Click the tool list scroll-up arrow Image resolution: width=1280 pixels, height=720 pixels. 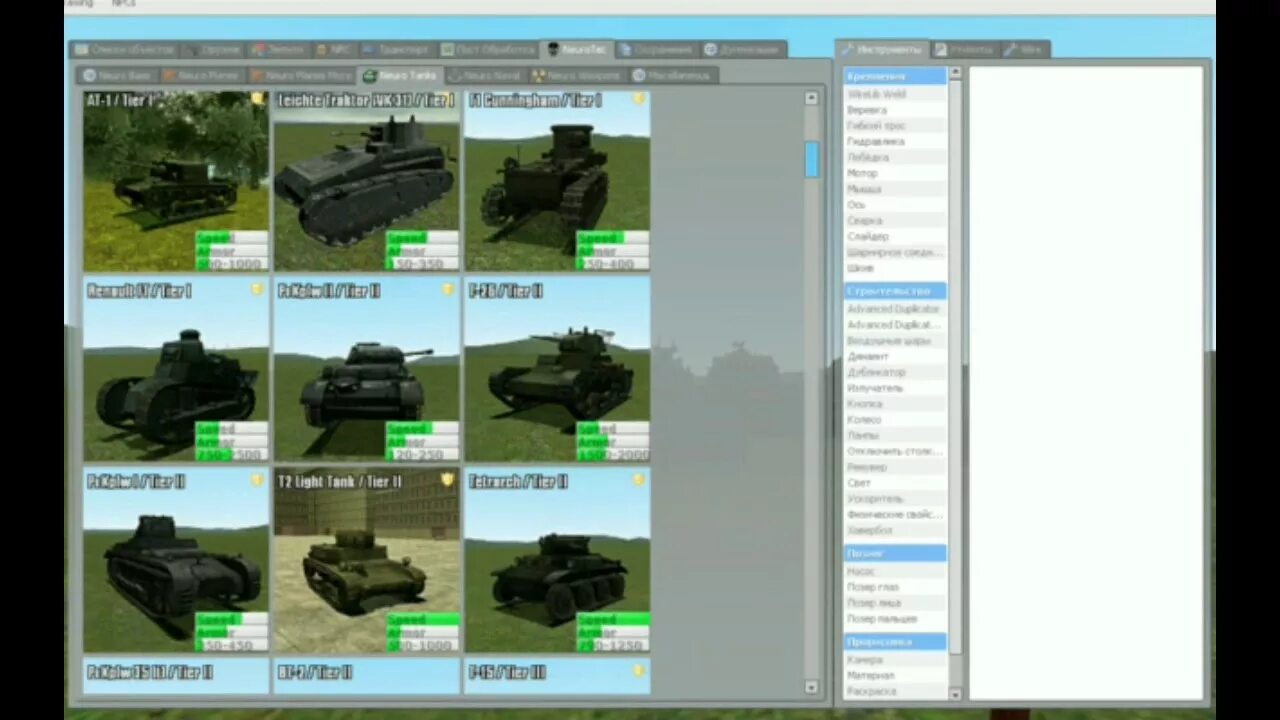[955, 72]
